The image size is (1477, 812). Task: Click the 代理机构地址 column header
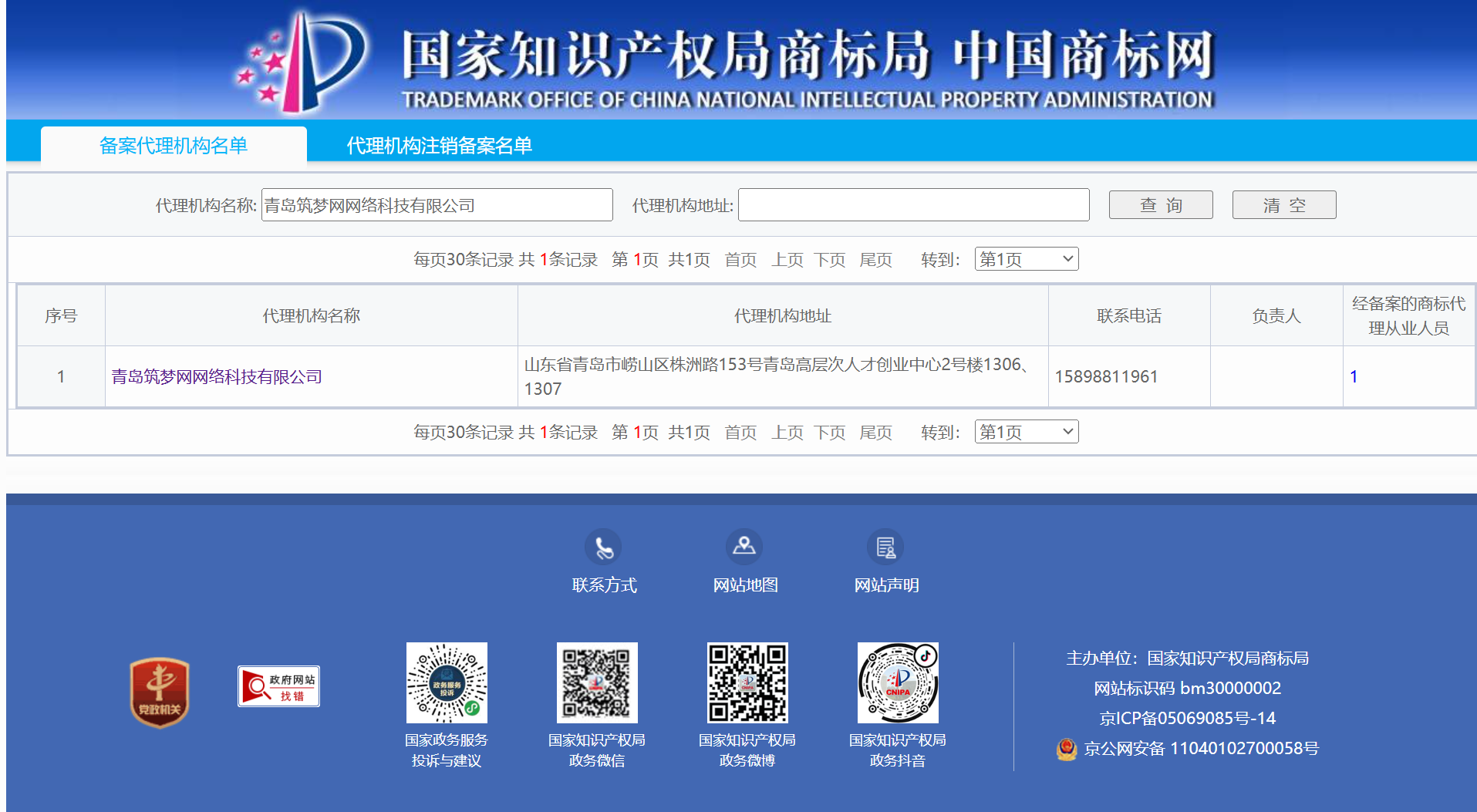tap(783, 315)
